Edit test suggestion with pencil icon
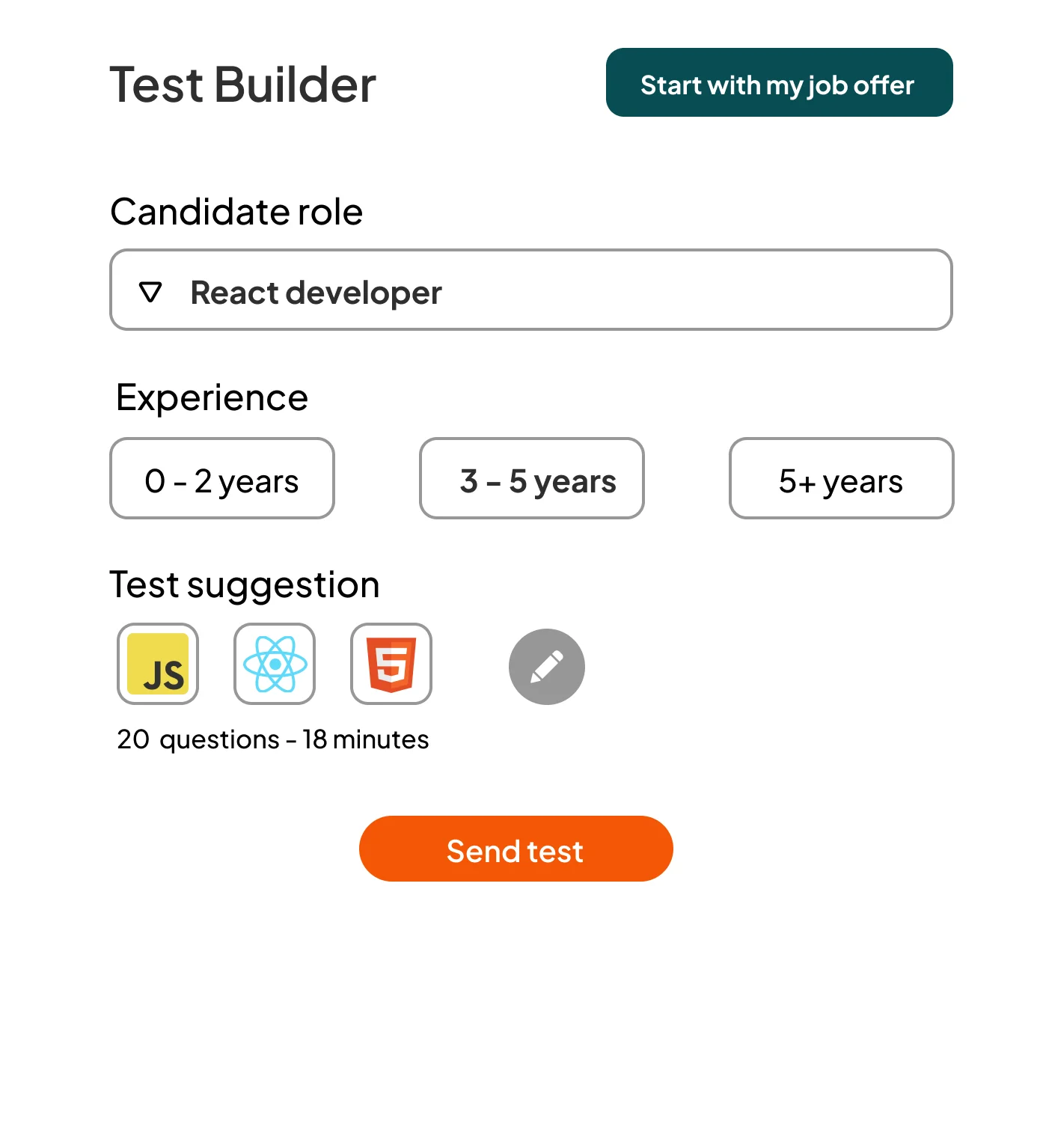The height and width of the screenshot is (1148, 1037). click(547, 666)
